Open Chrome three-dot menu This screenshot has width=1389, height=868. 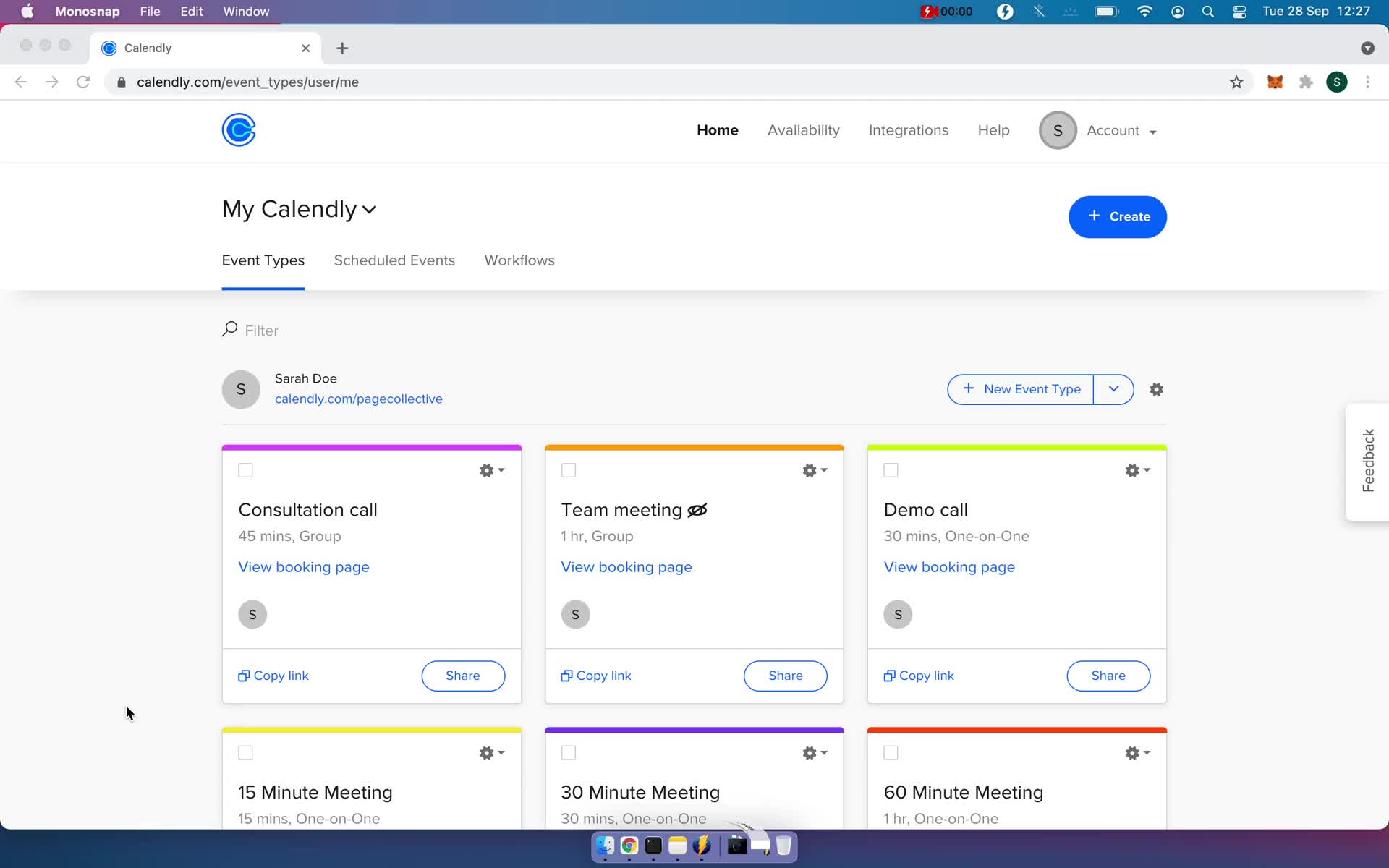click(1367, 82)
